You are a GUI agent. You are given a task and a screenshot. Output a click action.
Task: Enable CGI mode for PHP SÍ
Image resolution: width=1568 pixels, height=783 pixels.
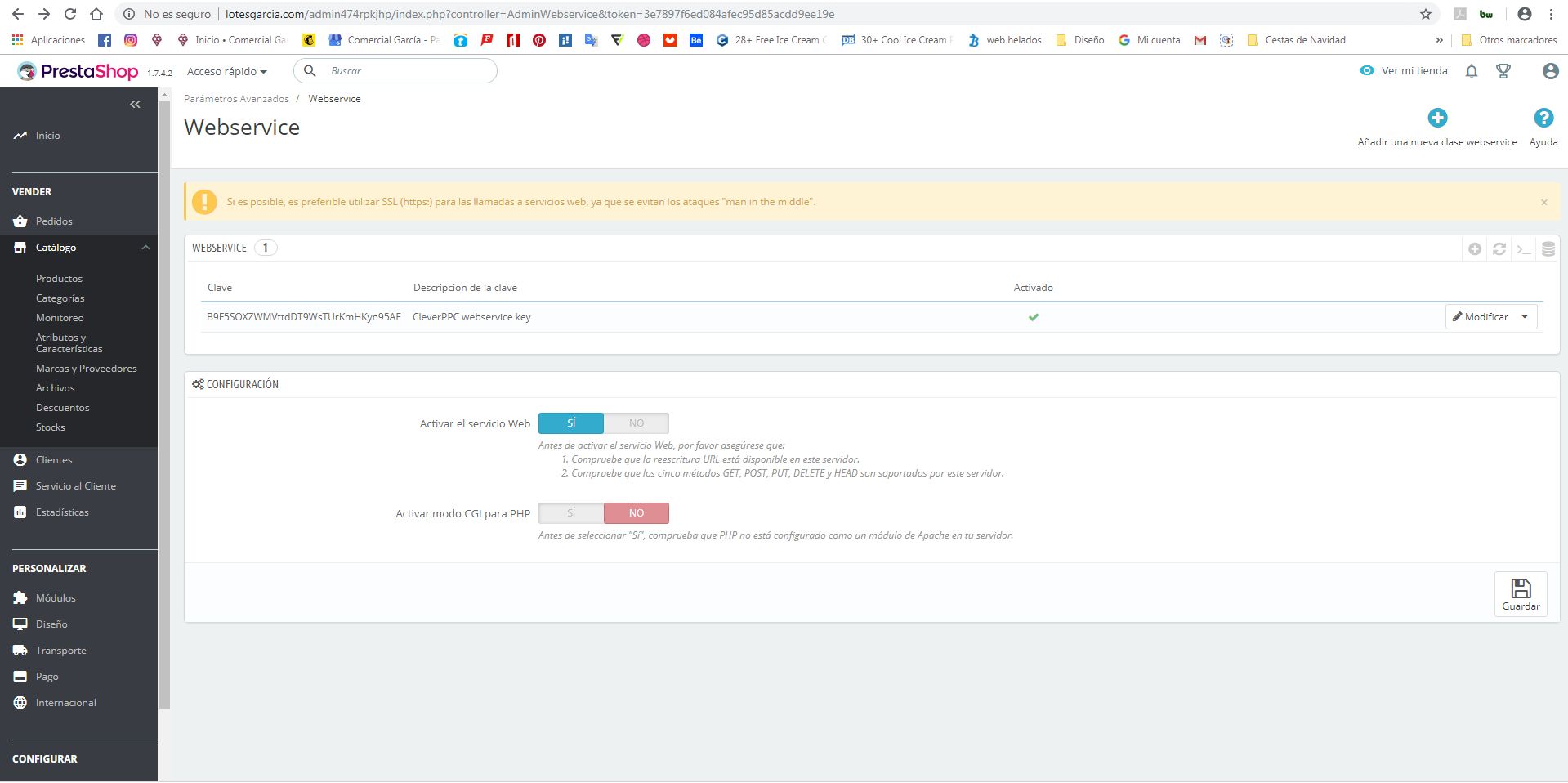click(x=571, y=513)
